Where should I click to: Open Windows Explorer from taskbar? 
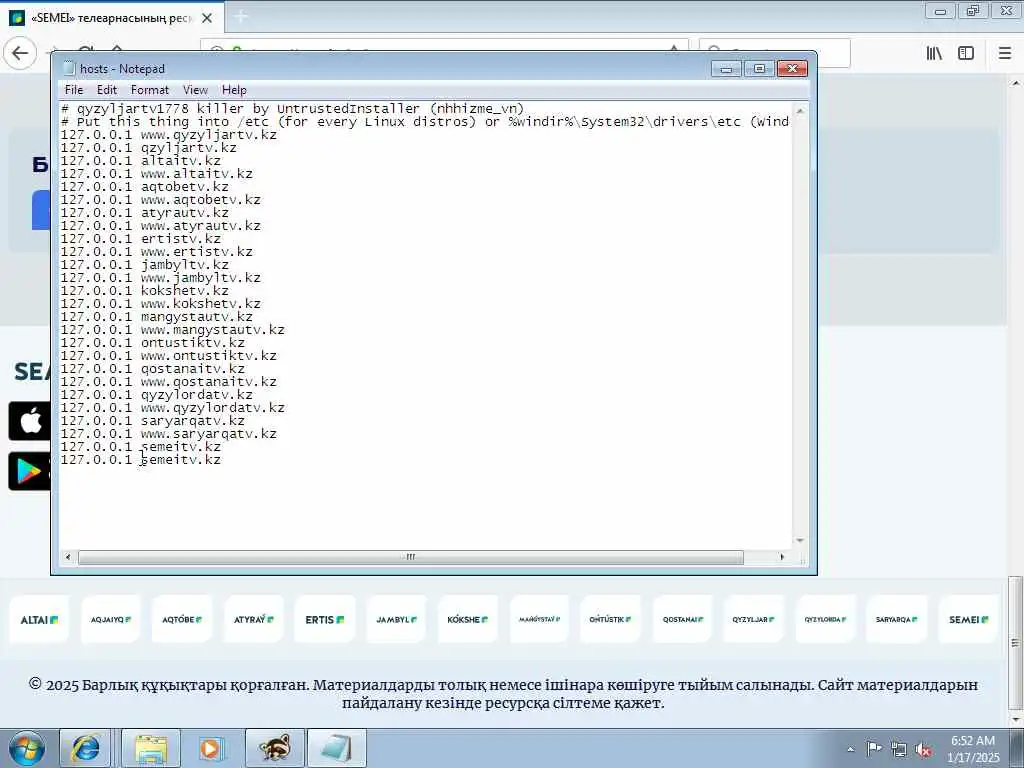[x=151, y=748]
